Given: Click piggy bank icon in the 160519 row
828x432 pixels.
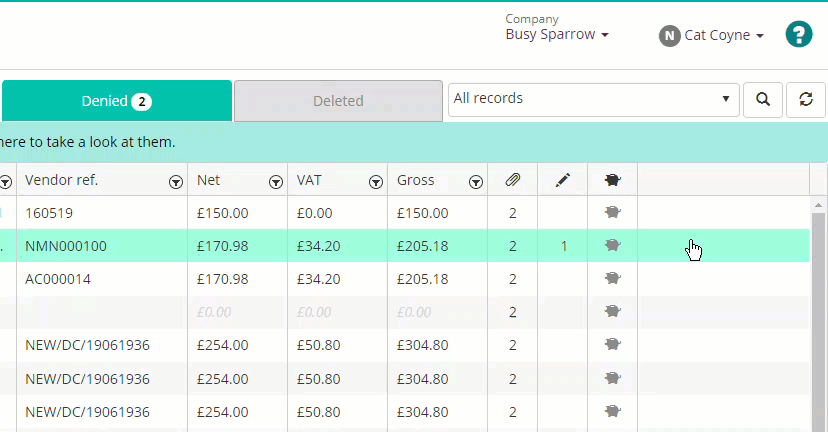Looking at the screenshot, I should 613,212.
